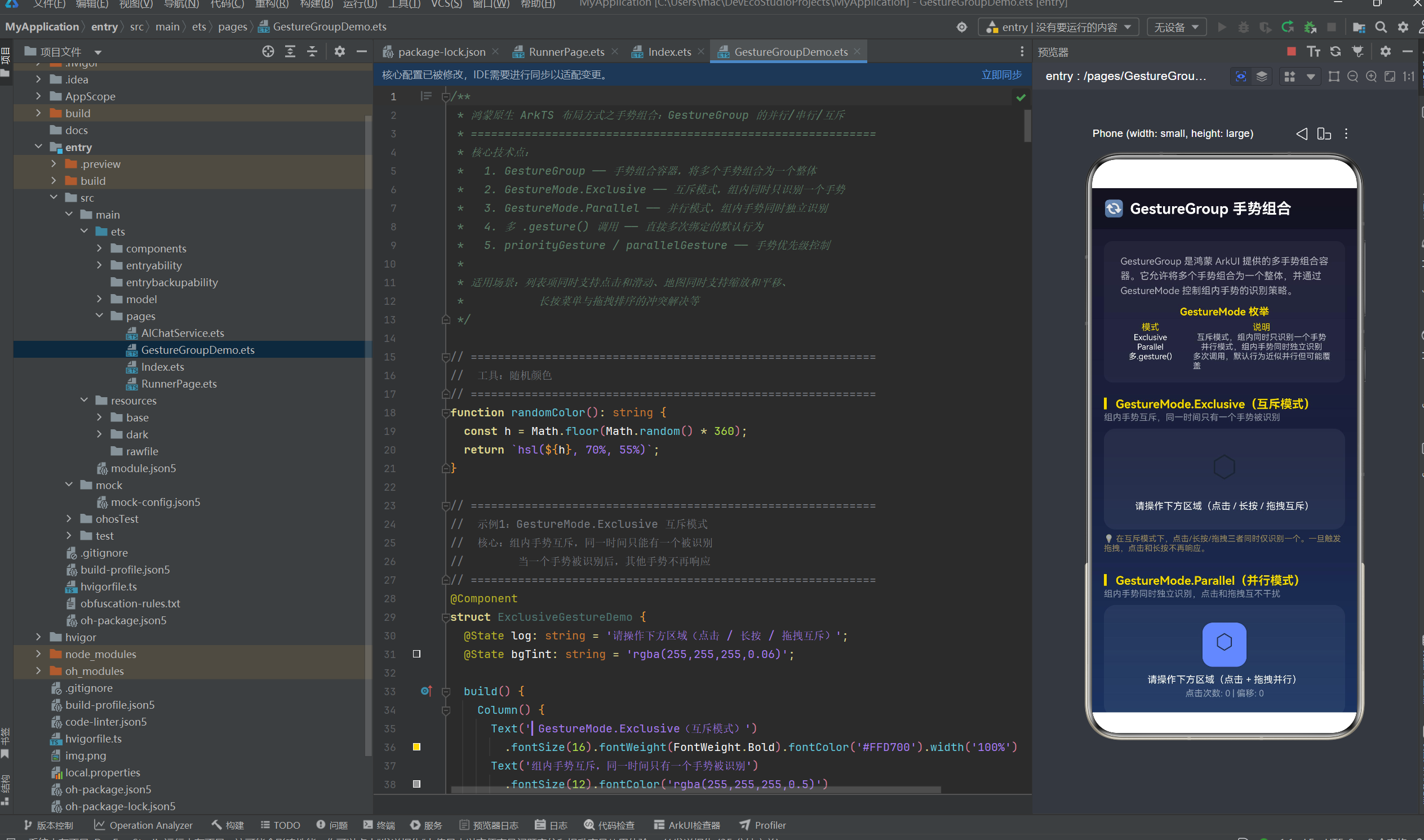Collapse all in the project tree toolbar
Image resolution: width=1424 pixels, height=840 pixels.
312,51
